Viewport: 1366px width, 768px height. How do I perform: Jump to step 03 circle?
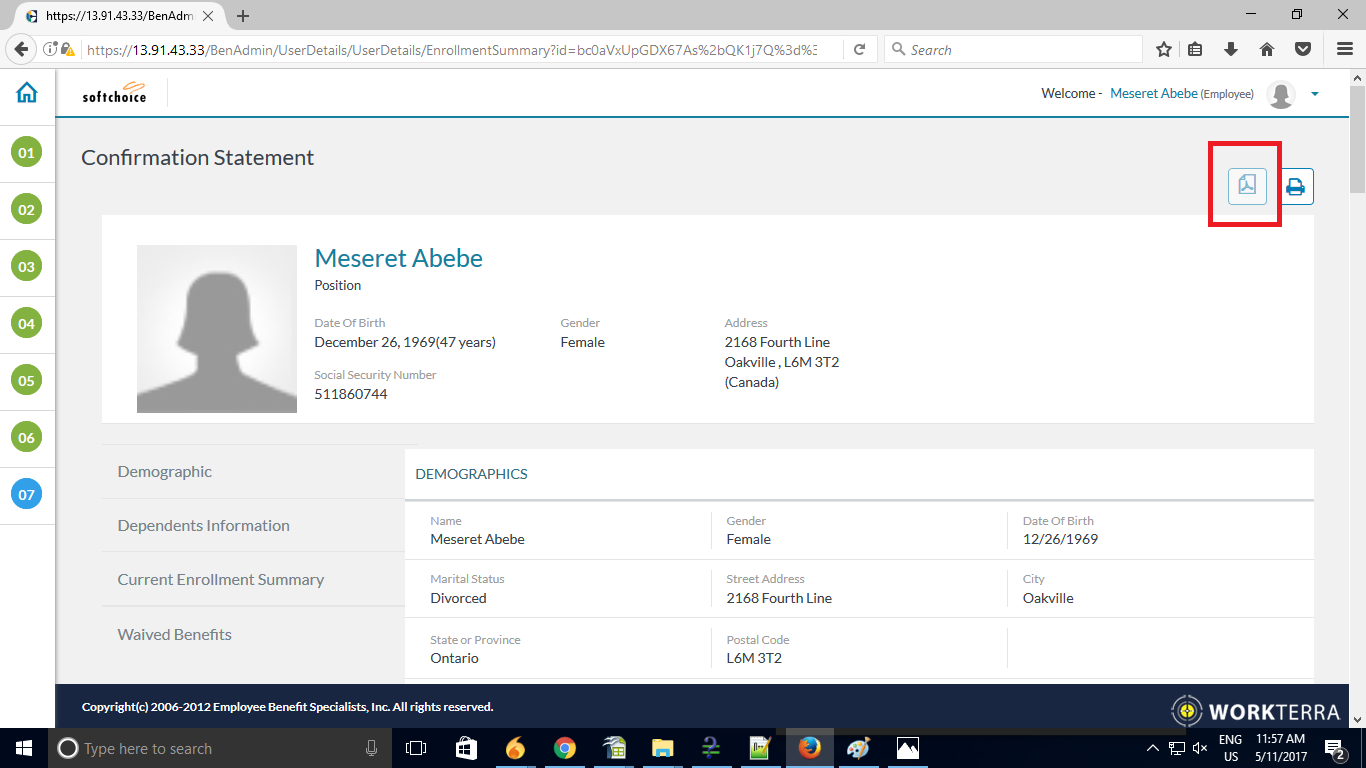26,267
